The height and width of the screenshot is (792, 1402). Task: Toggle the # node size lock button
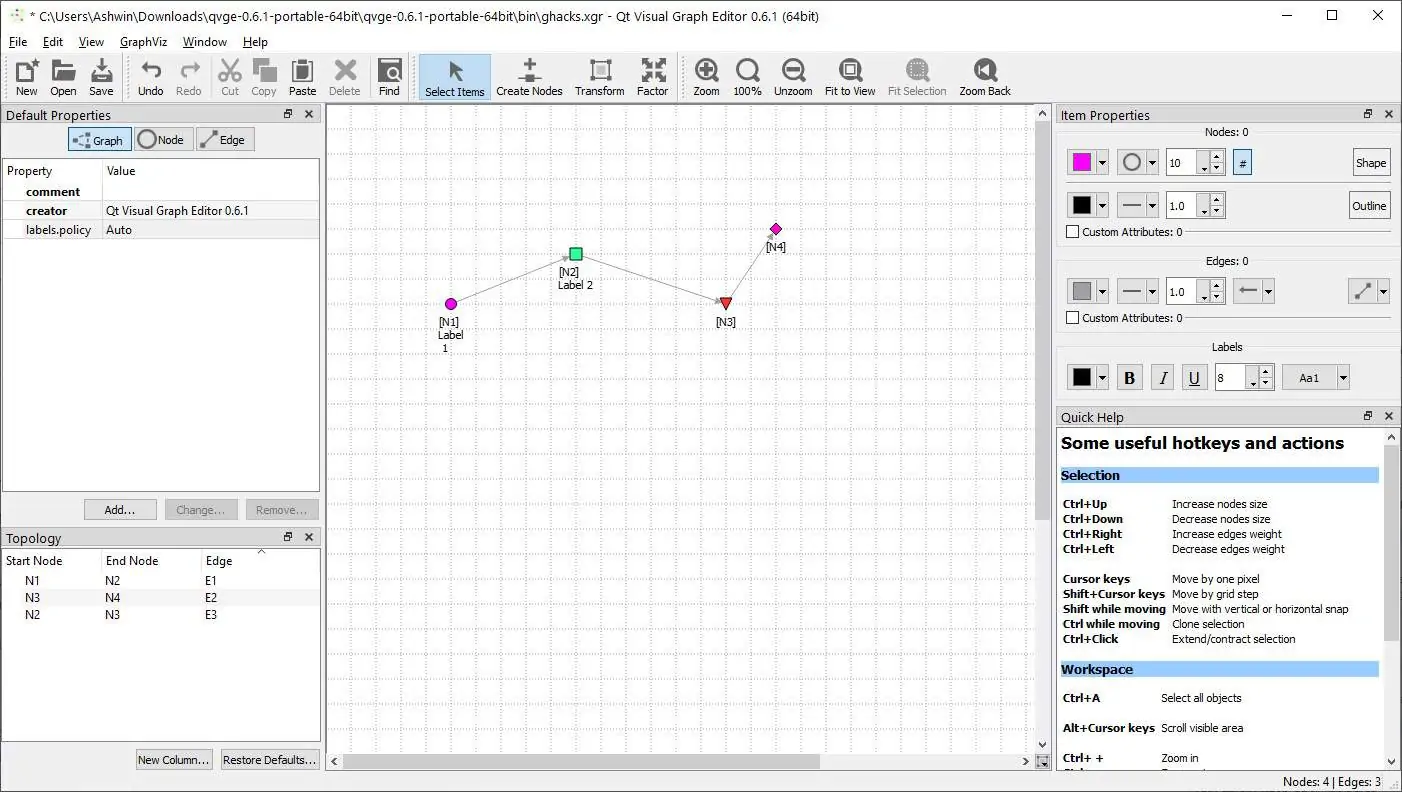(x=1242, y=163)
